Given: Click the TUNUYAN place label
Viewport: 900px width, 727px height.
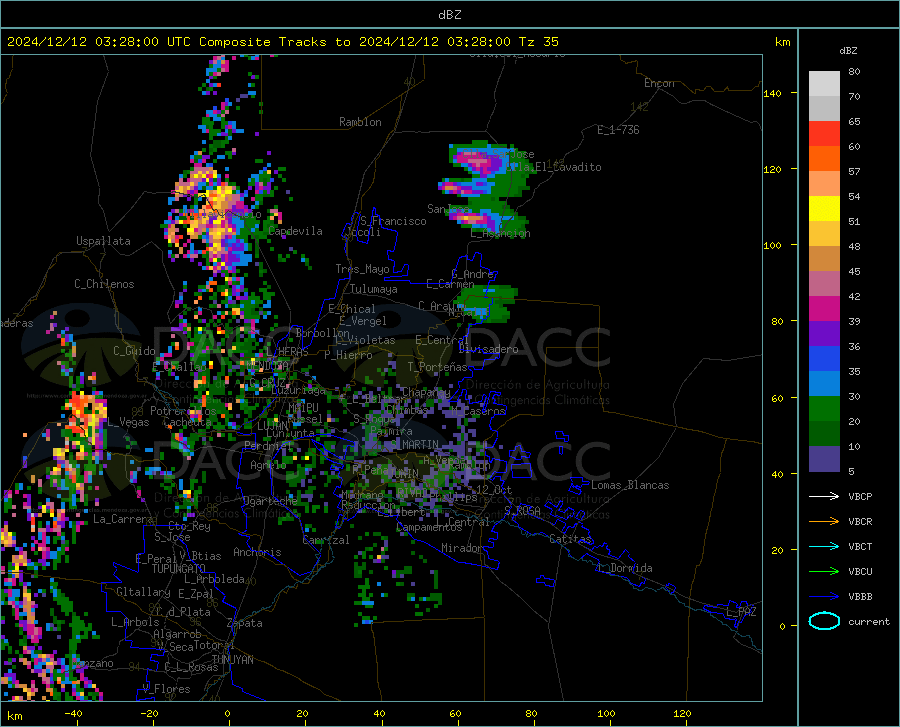Looking at the screenshot, I should [232, 660].
